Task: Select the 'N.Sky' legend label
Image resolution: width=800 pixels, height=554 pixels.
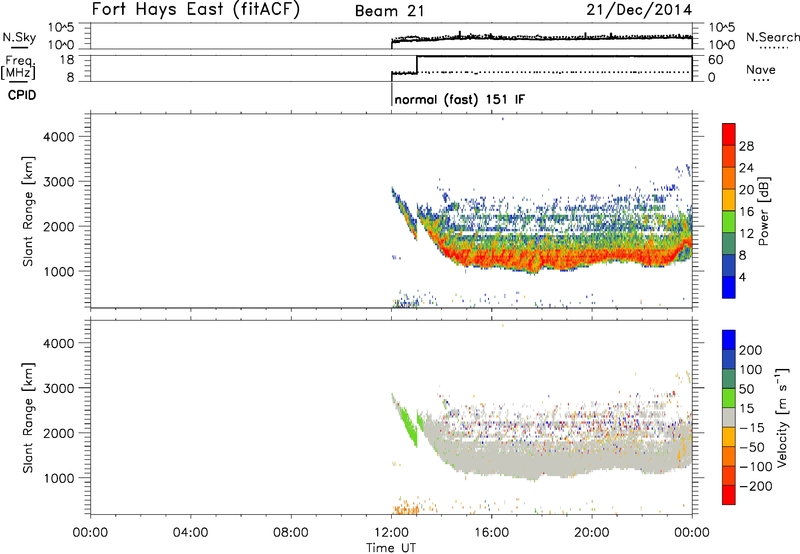Action: tap(19, 37)
